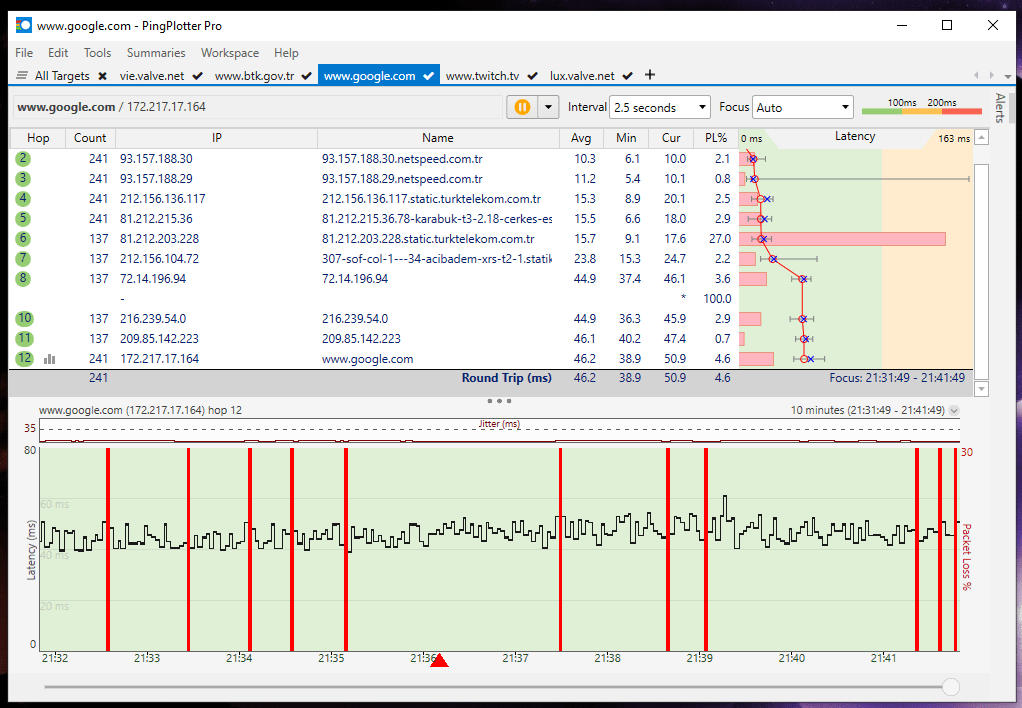Pause the trace with the orange button
The image size is (1022, 708).
point(521,107)
